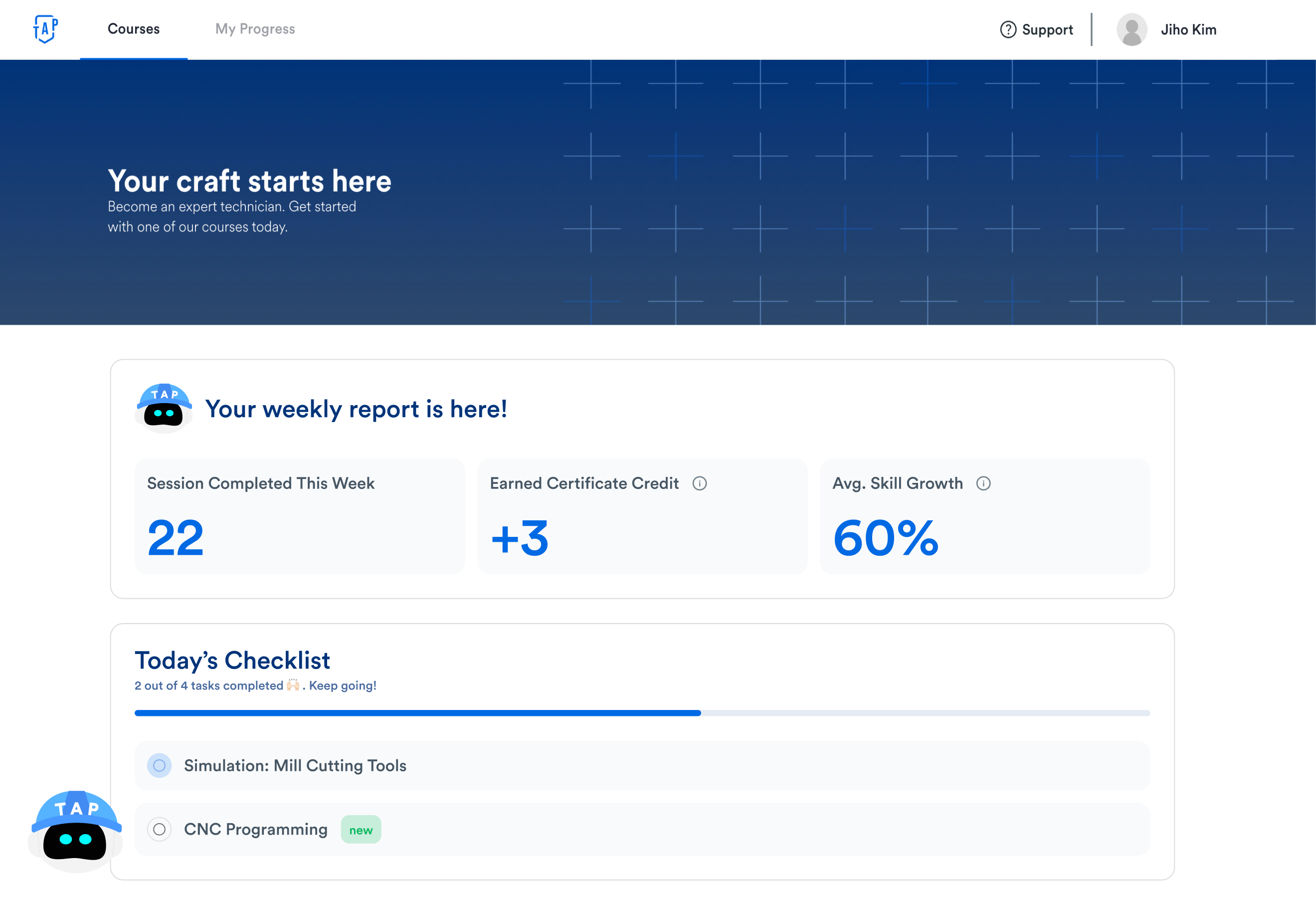Check off Simulation: Mill Cutting Tools task

click(159, 765)
